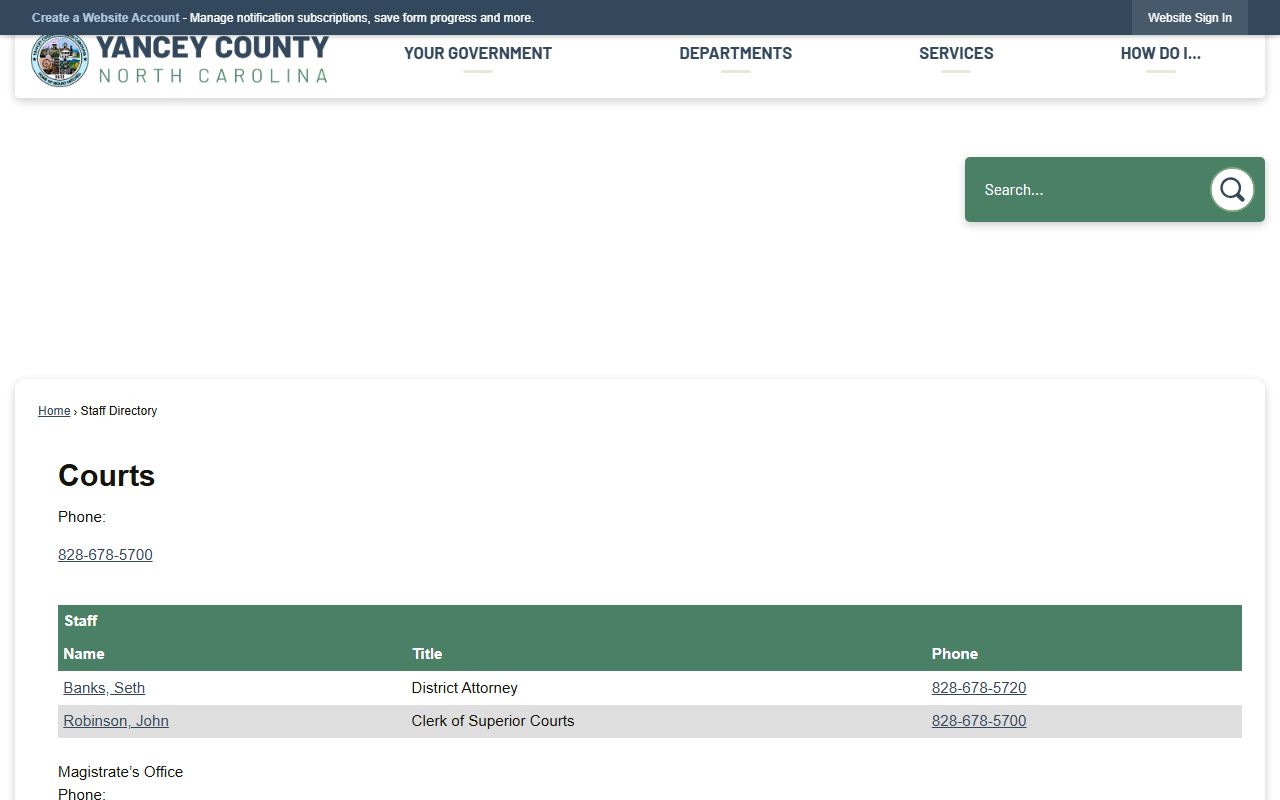
Task: Click the Name column header
Action: click(x=84, y=654)
